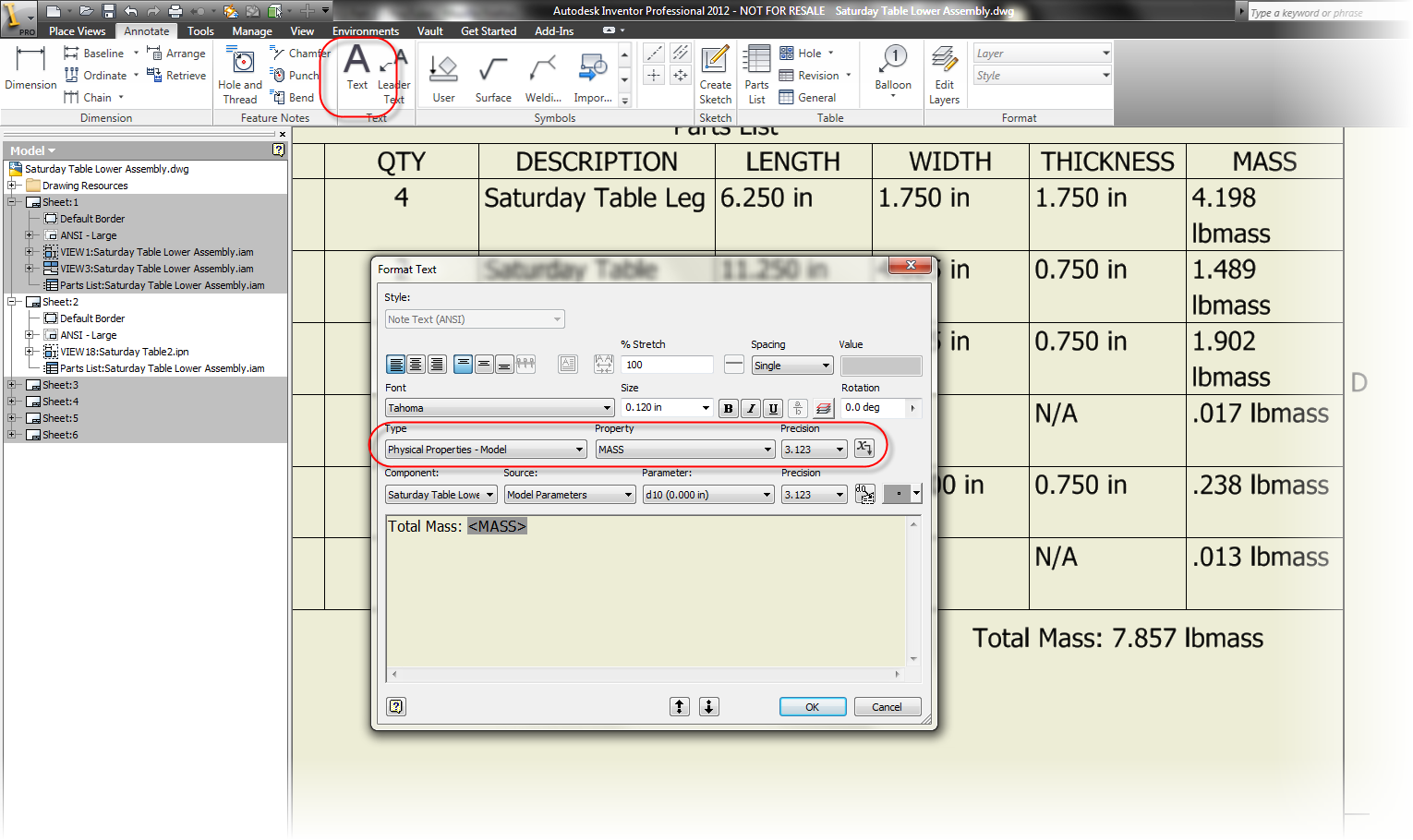This screenshot has height=840, width=1413.
Task: Click OK in the Format Text dialog
Action: [x=812, y=706]
